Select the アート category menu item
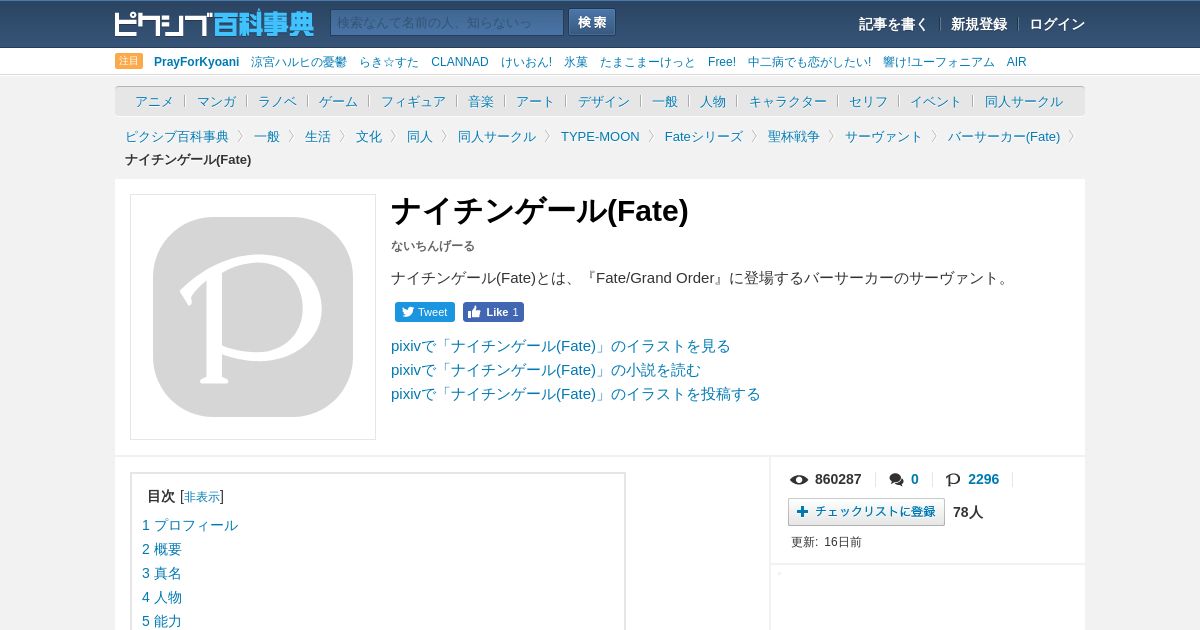Viewport: 1200px width, 630px height. [535, 101]
